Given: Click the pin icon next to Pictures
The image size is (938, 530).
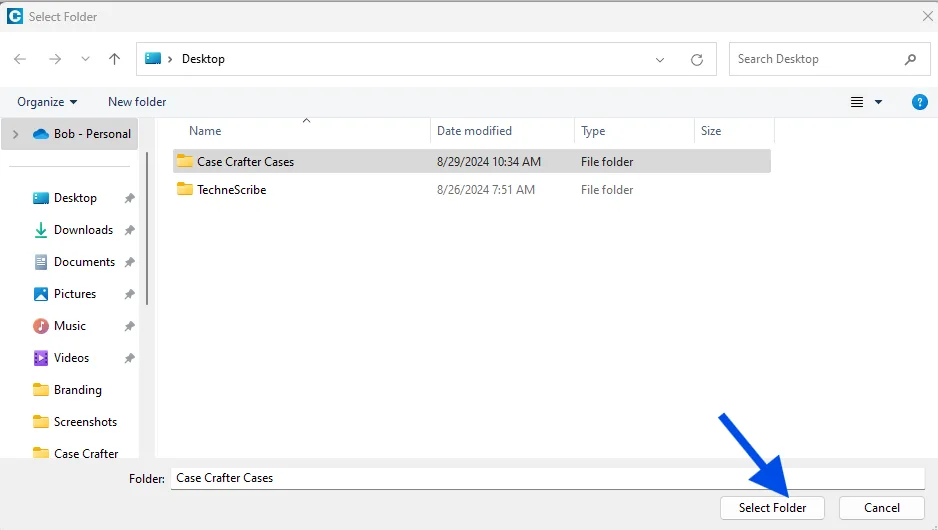Looking at the screenshot, I should point(129,294).
